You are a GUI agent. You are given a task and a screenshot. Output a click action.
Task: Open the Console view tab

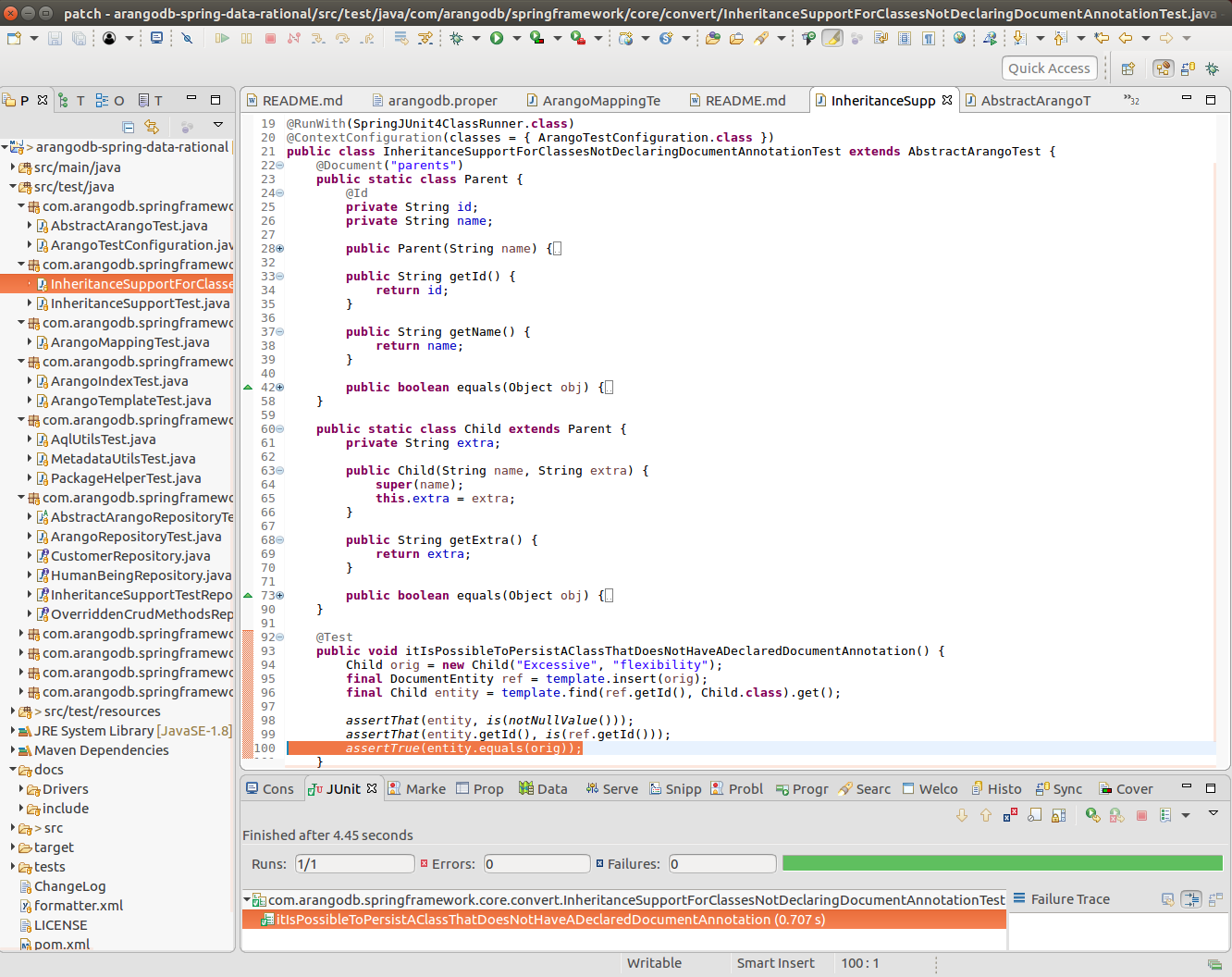[x=269, y=788]
